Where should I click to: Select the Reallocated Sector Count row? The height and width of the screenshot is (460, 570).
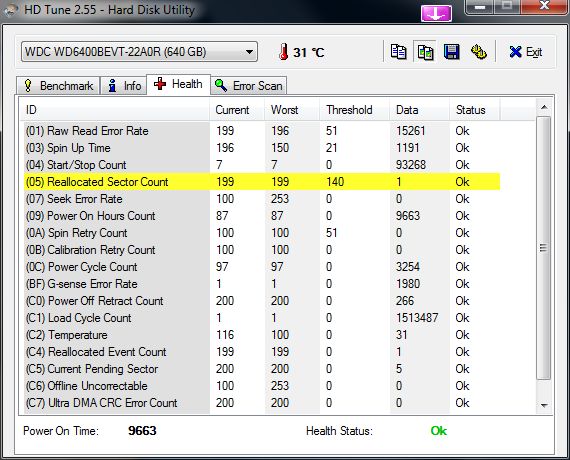262,182
